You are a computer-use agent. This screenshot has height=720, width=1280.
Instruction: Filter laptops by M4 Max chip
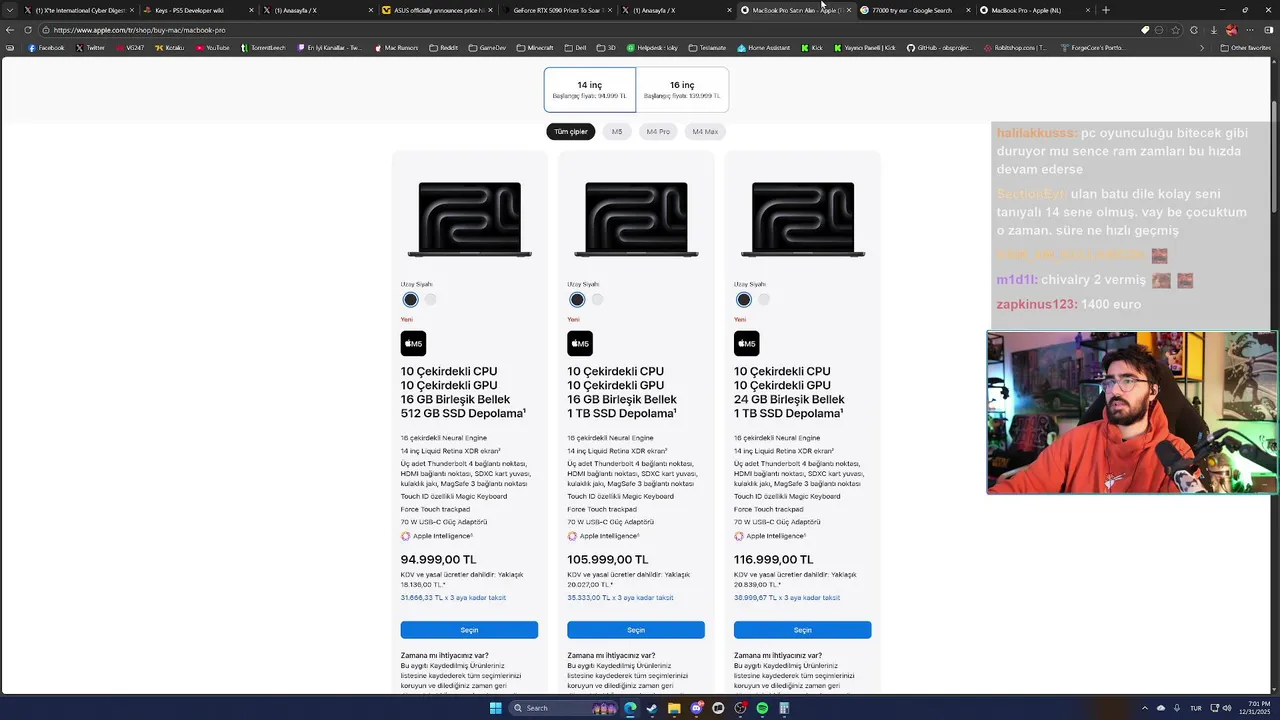pos(705,132)
